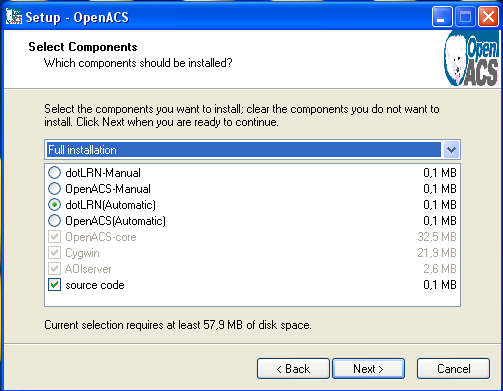This screenshot has height=391, width=503.
Task: Click the disabled maximize window button
Action: [465, 17]
